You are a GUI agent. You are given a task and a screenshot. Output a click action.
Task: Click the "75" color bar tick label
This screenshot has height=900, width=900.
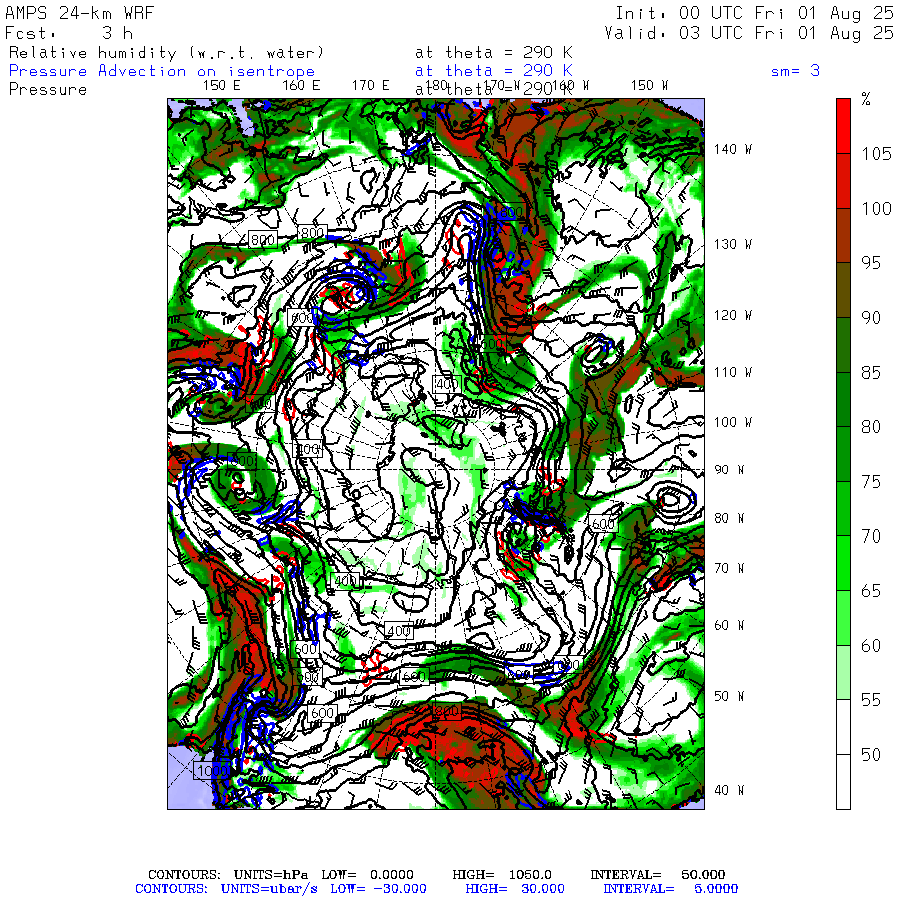pyautogui.click(x=871, y=482)
